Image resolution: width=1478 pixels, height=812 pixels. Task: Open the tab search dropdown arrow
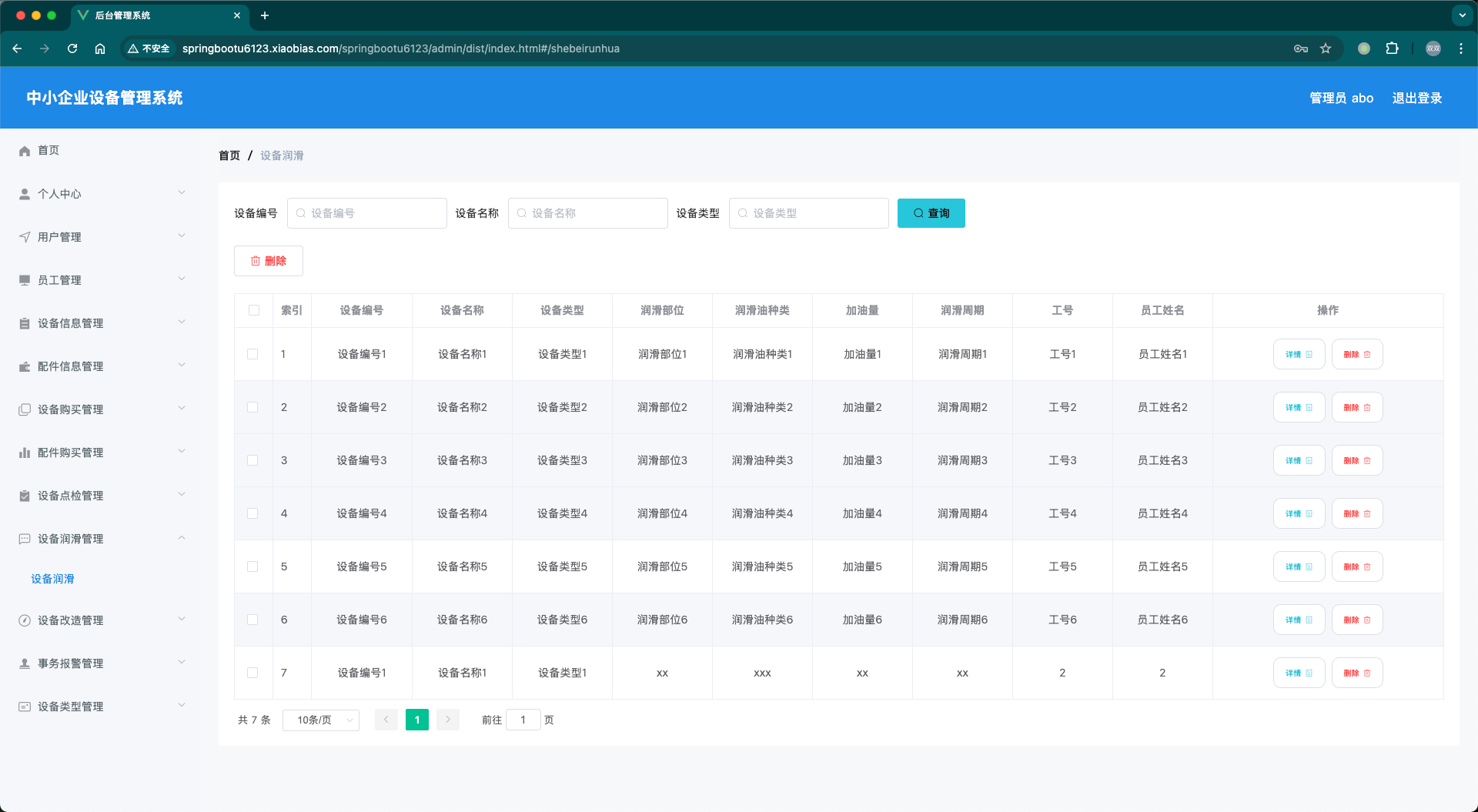click(1463, 15)
